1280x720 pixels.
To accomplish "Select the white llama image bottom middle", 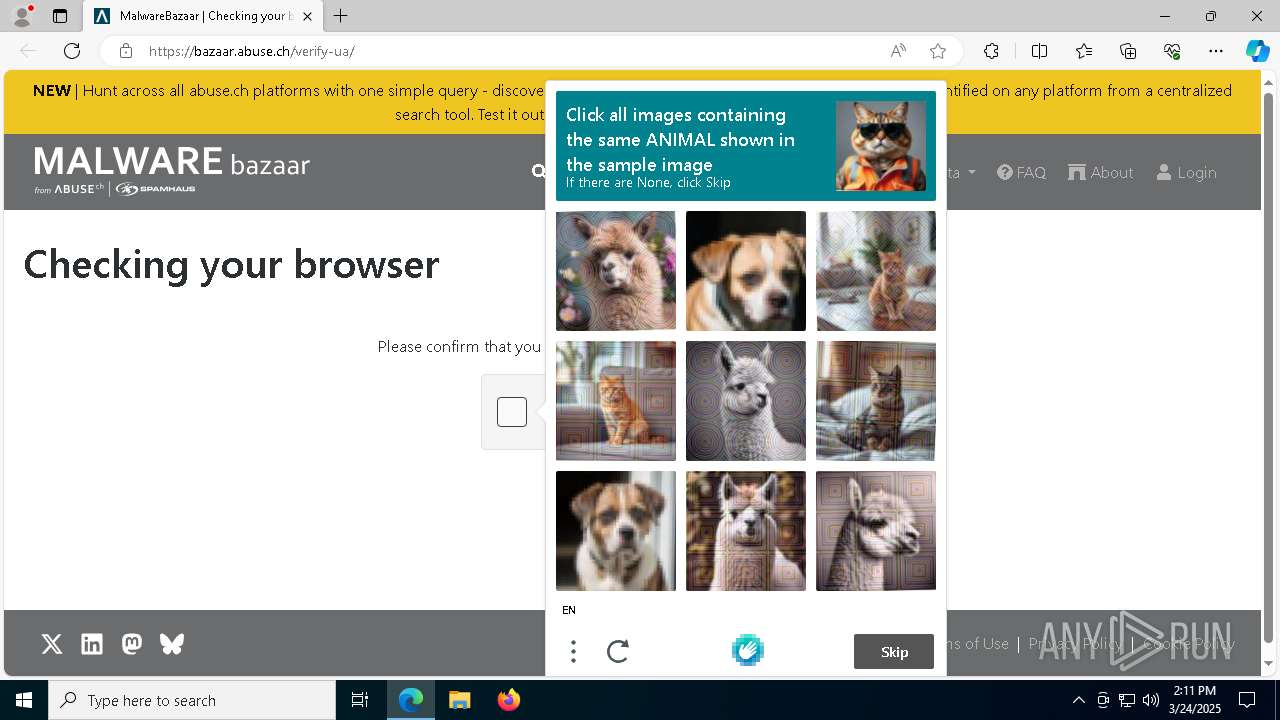I will (746, 531).
